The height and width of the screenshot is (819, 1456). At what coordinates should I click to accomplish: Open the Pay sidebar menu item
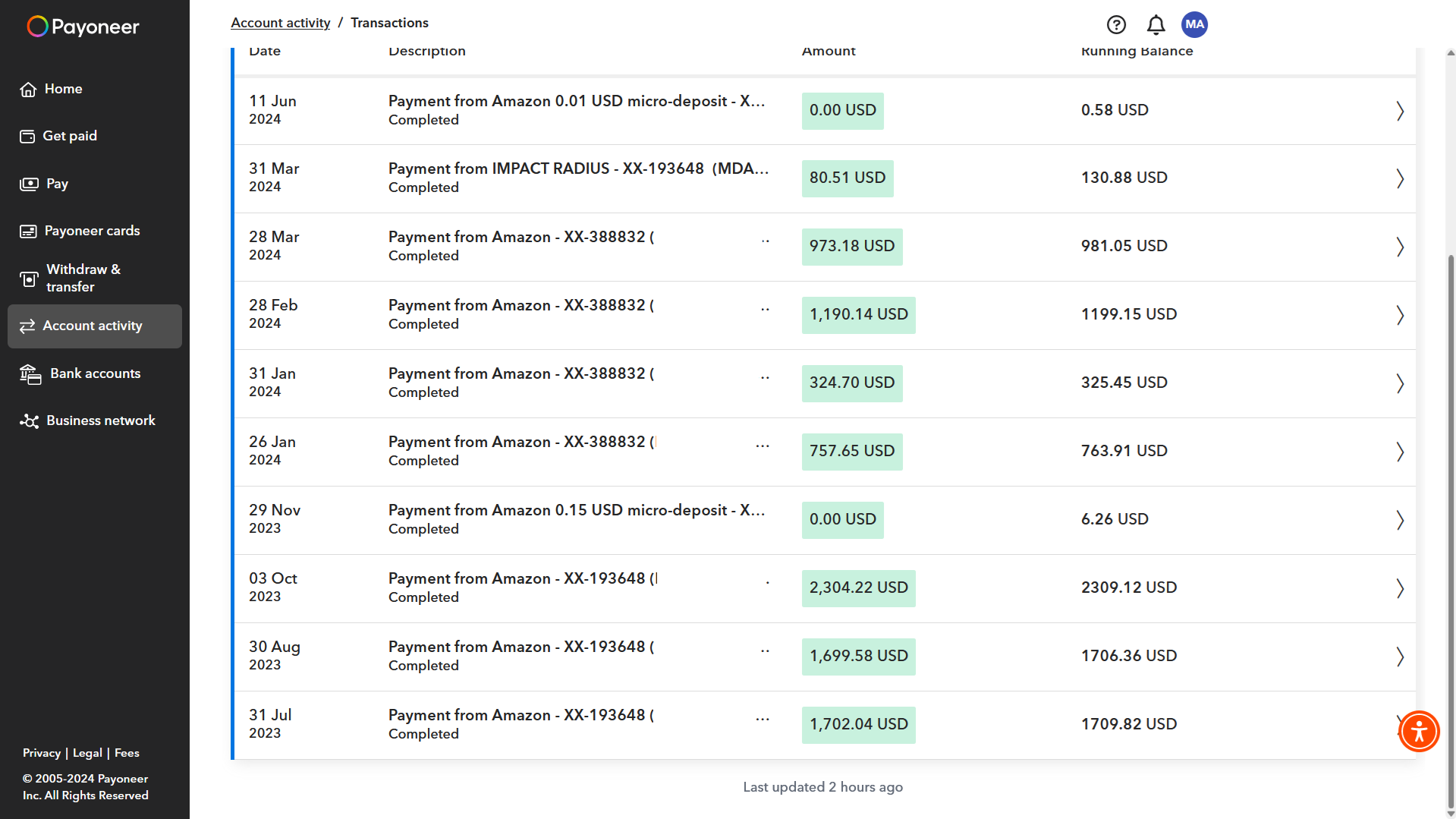tap(57, 184)
